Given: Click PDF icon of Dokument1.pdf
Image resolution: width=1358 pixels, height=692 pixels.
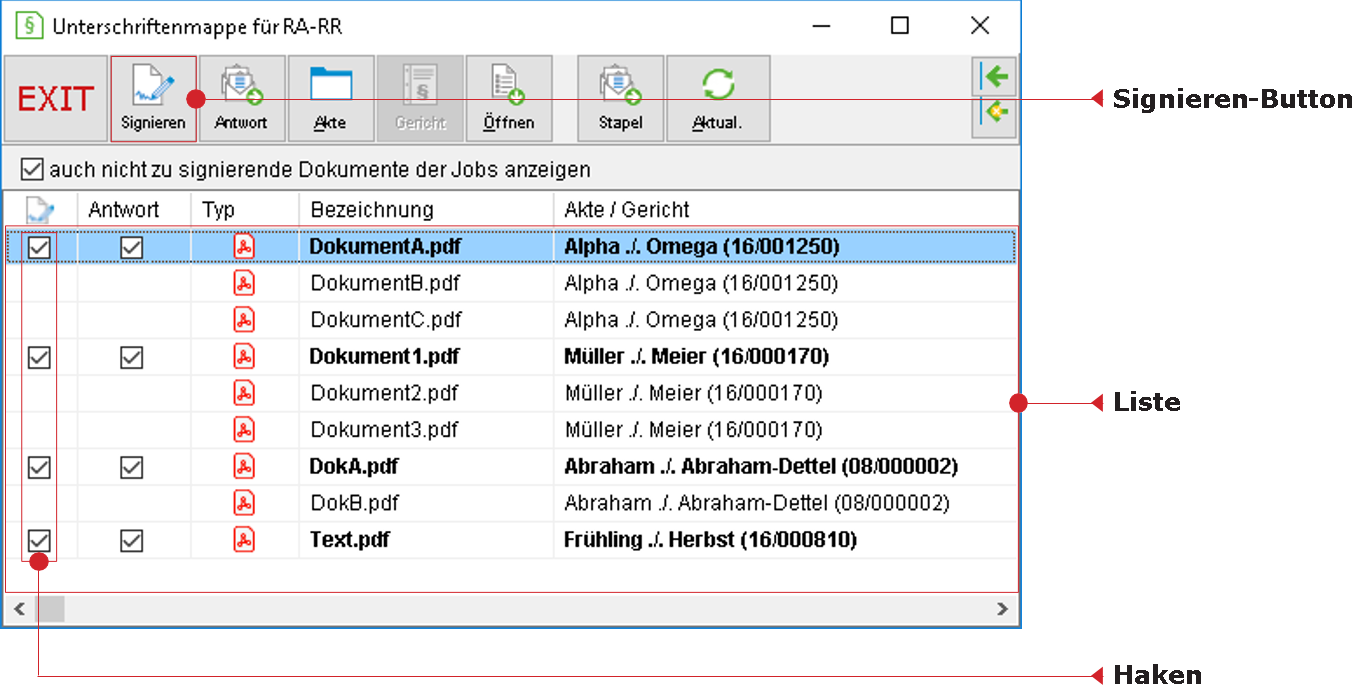Looking at the screenshot, I should [244, 356].
